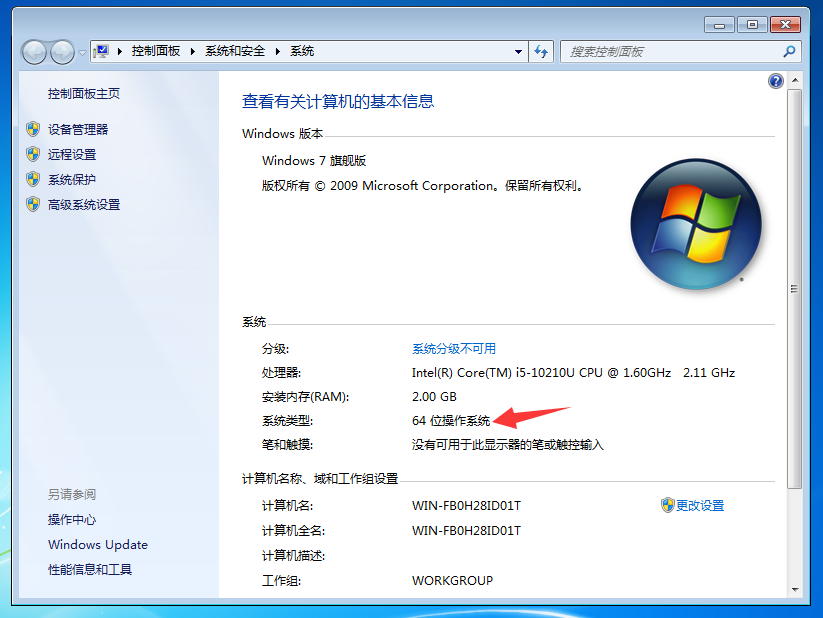Click 更改设置 link for computer name
823x618 pixels.
(700, 505)
